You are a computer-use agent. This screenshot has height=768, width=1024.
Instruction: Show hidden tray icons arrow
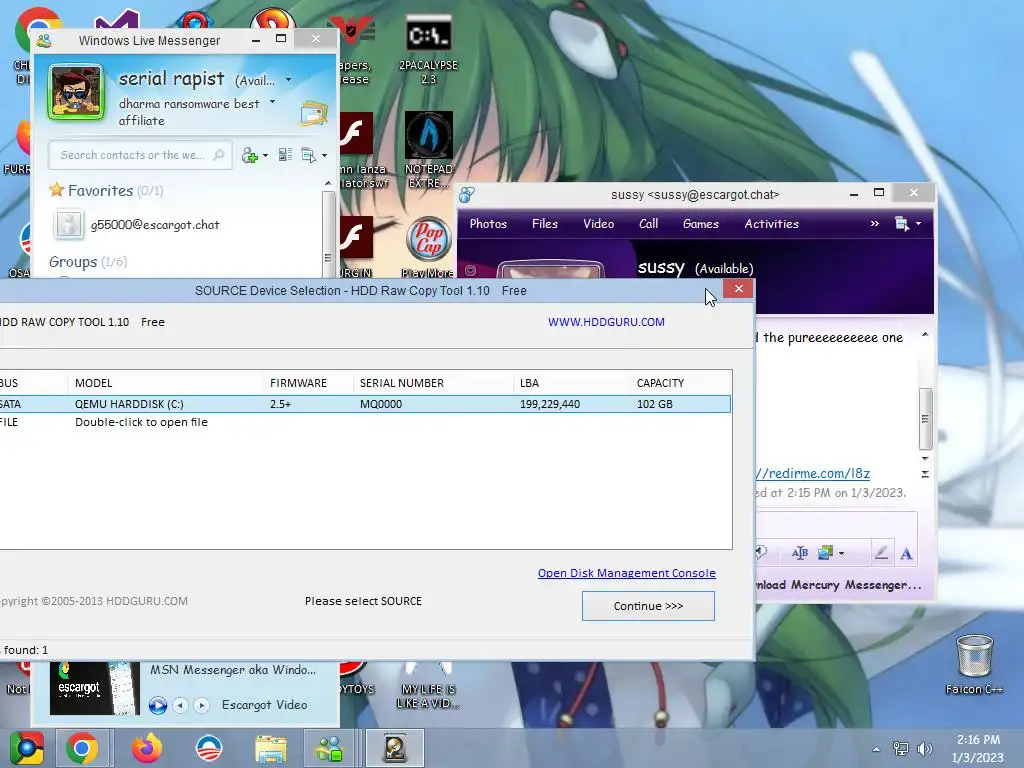(x=876, y=749)
